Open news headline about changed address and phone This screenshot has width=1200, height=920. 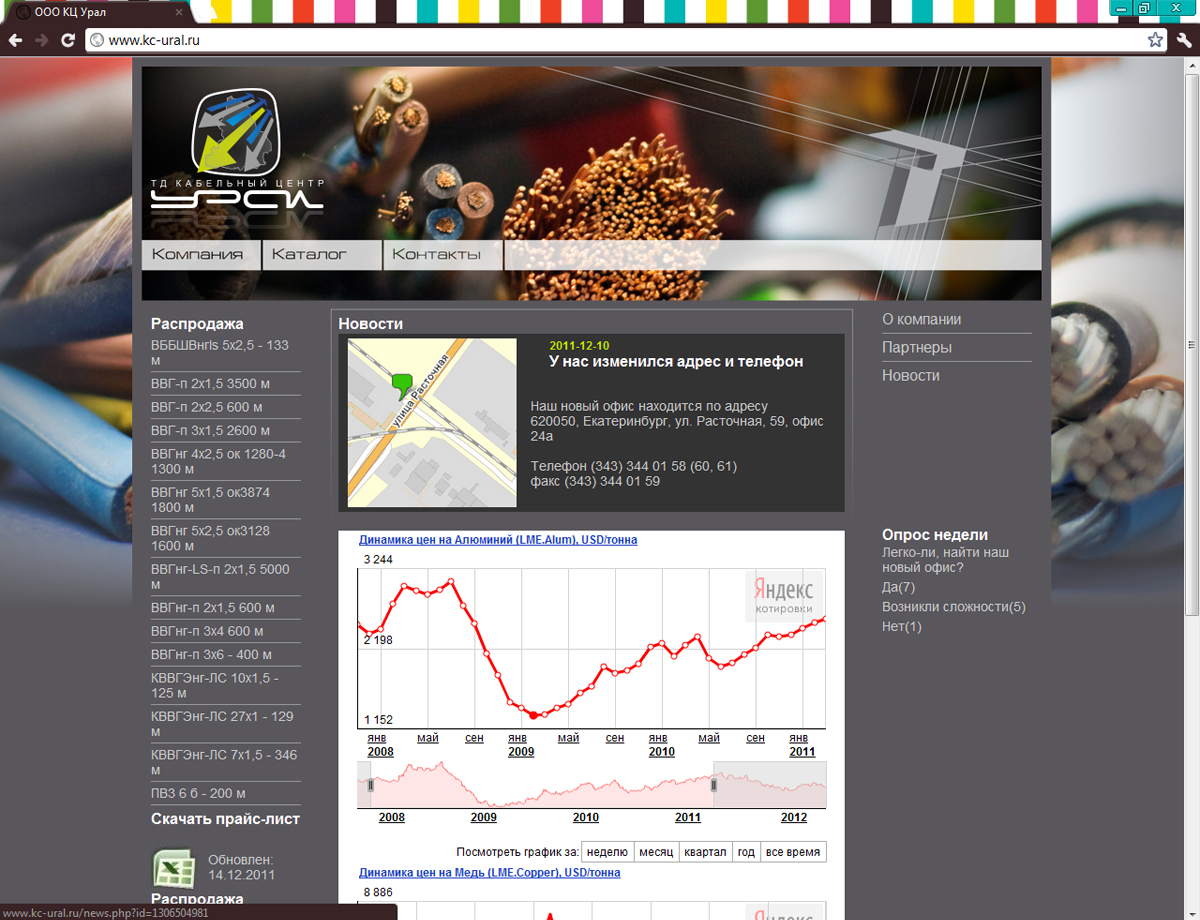(676, 362)
